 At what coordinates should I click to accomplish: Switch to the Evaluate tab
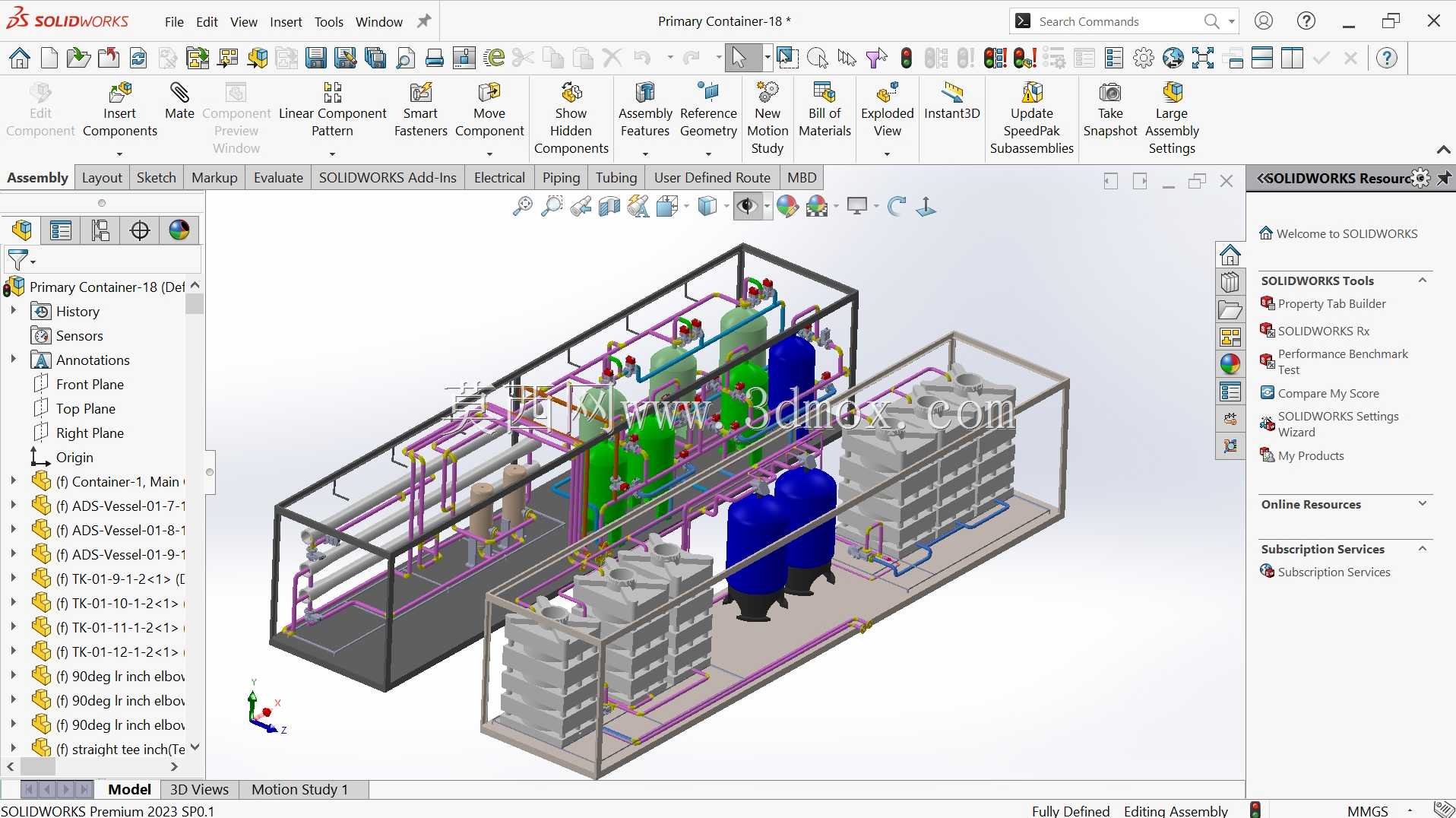tap(278, 178)
